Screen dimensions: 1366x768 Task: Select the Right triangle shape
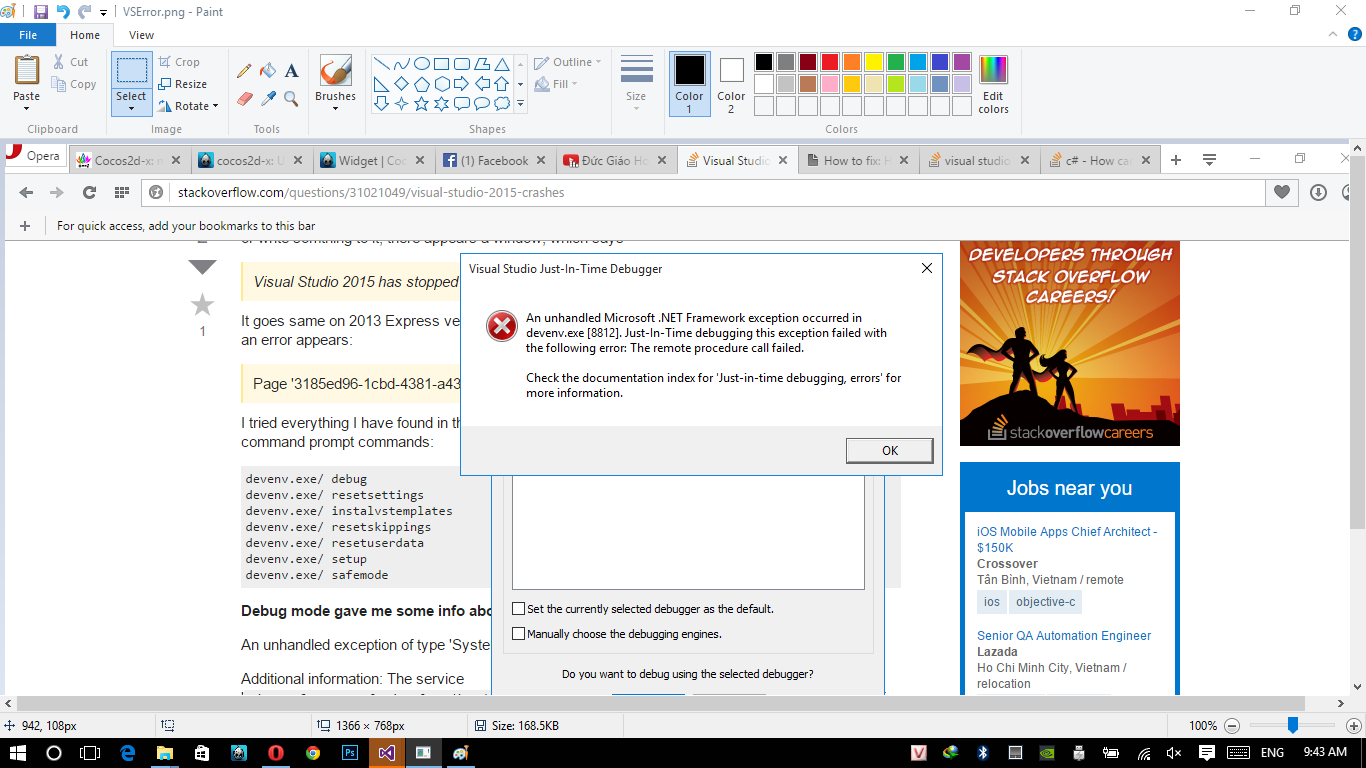tap(381, 83)
